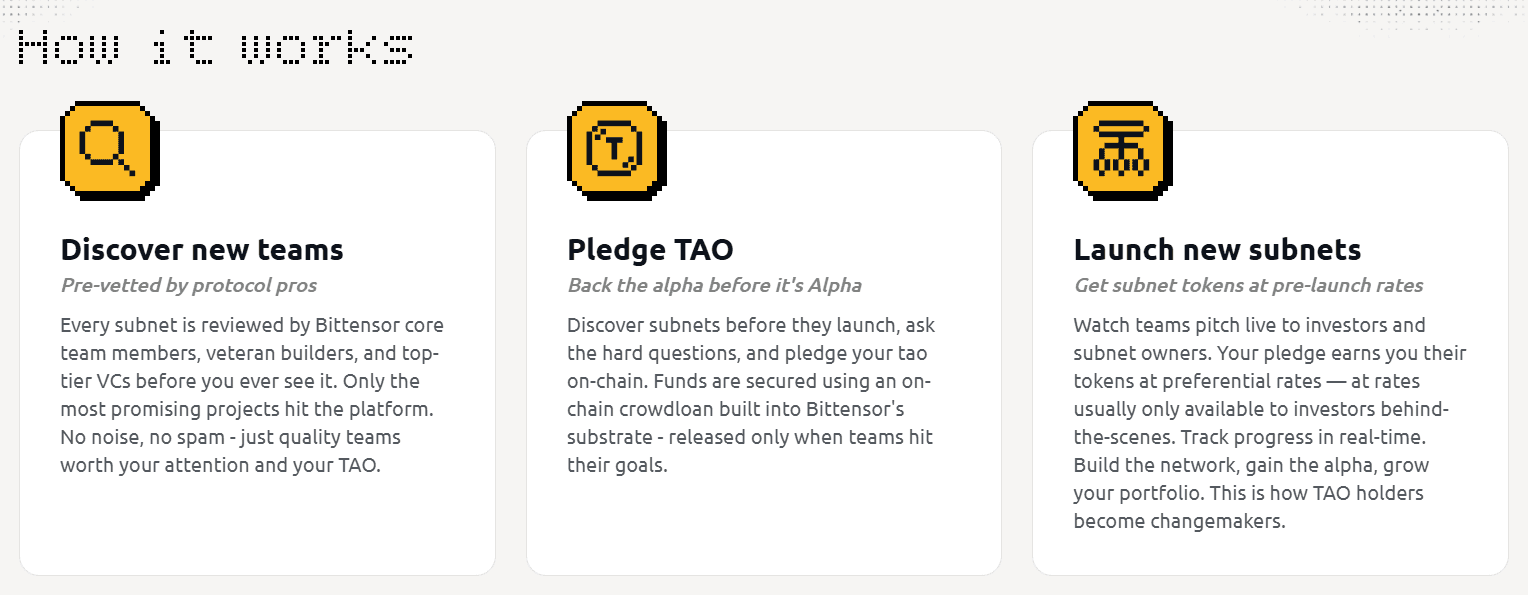The width and height of the screenshot is (1528, 595).
Task: Click the "No noise, no spam" sentence
Action: coord(230,437)
